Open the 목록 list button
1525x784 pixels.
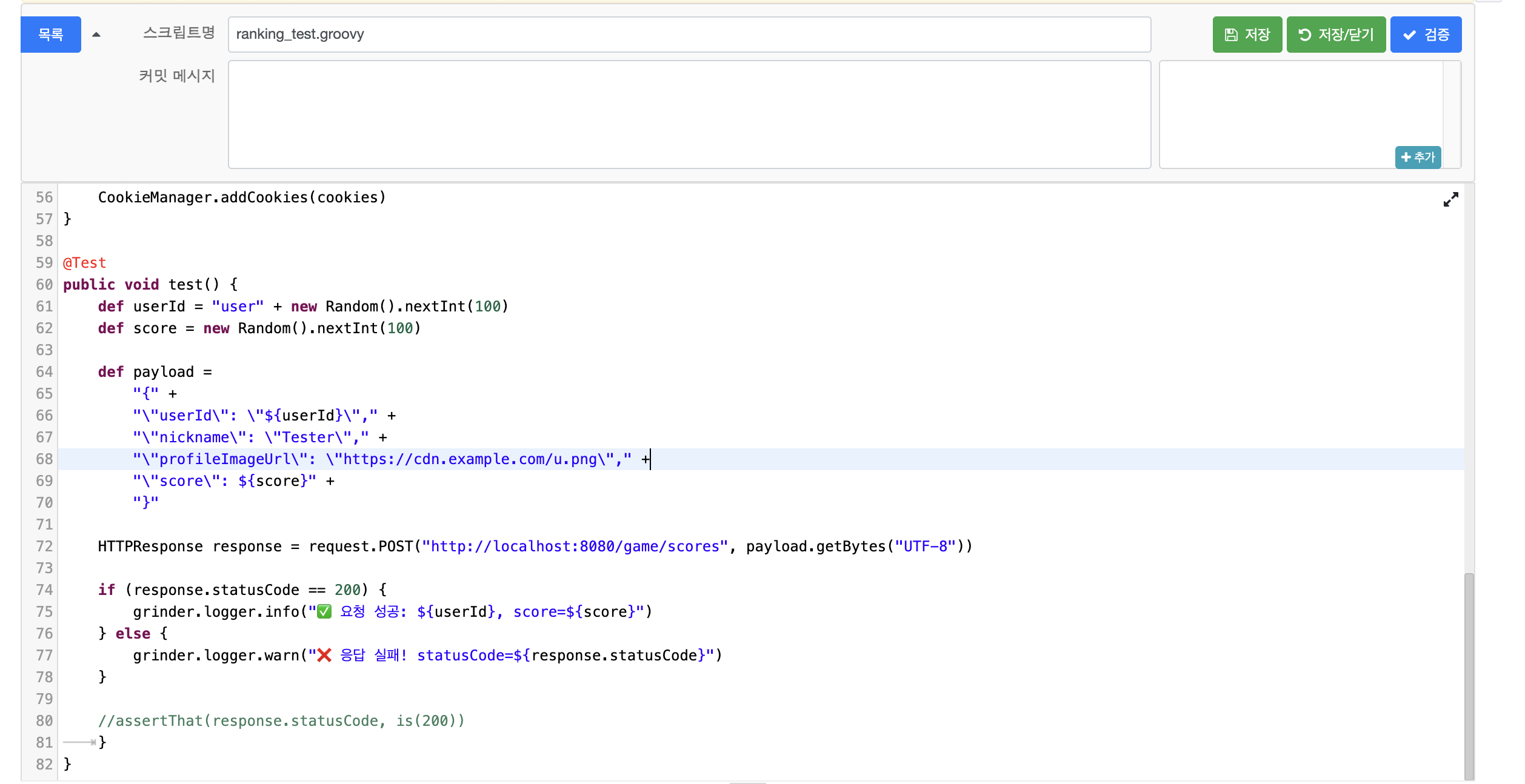[x=51, y=35]
